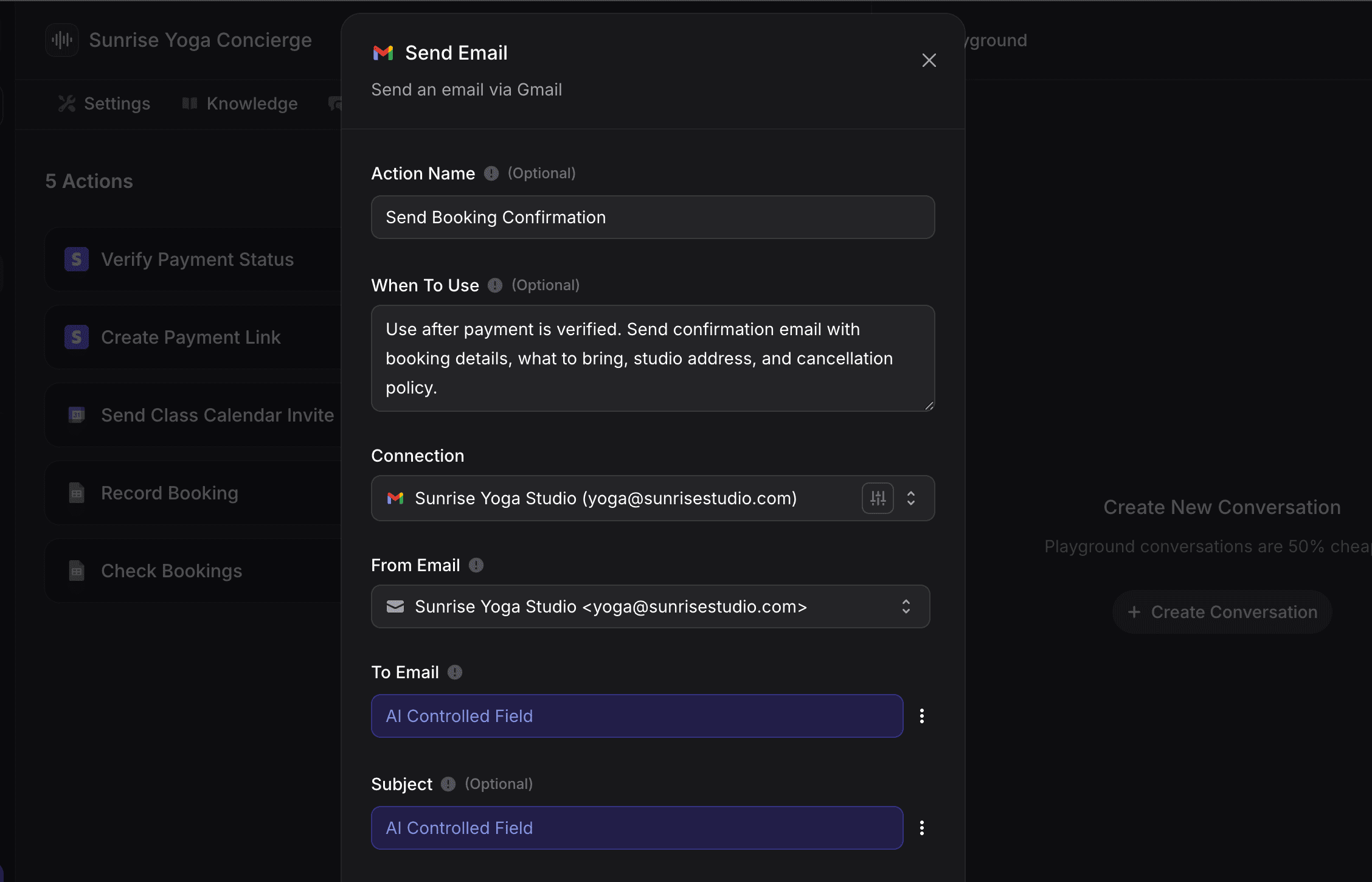
Task: Click the To Email AI Controlled Field
Action: click(x=637, y=716)
